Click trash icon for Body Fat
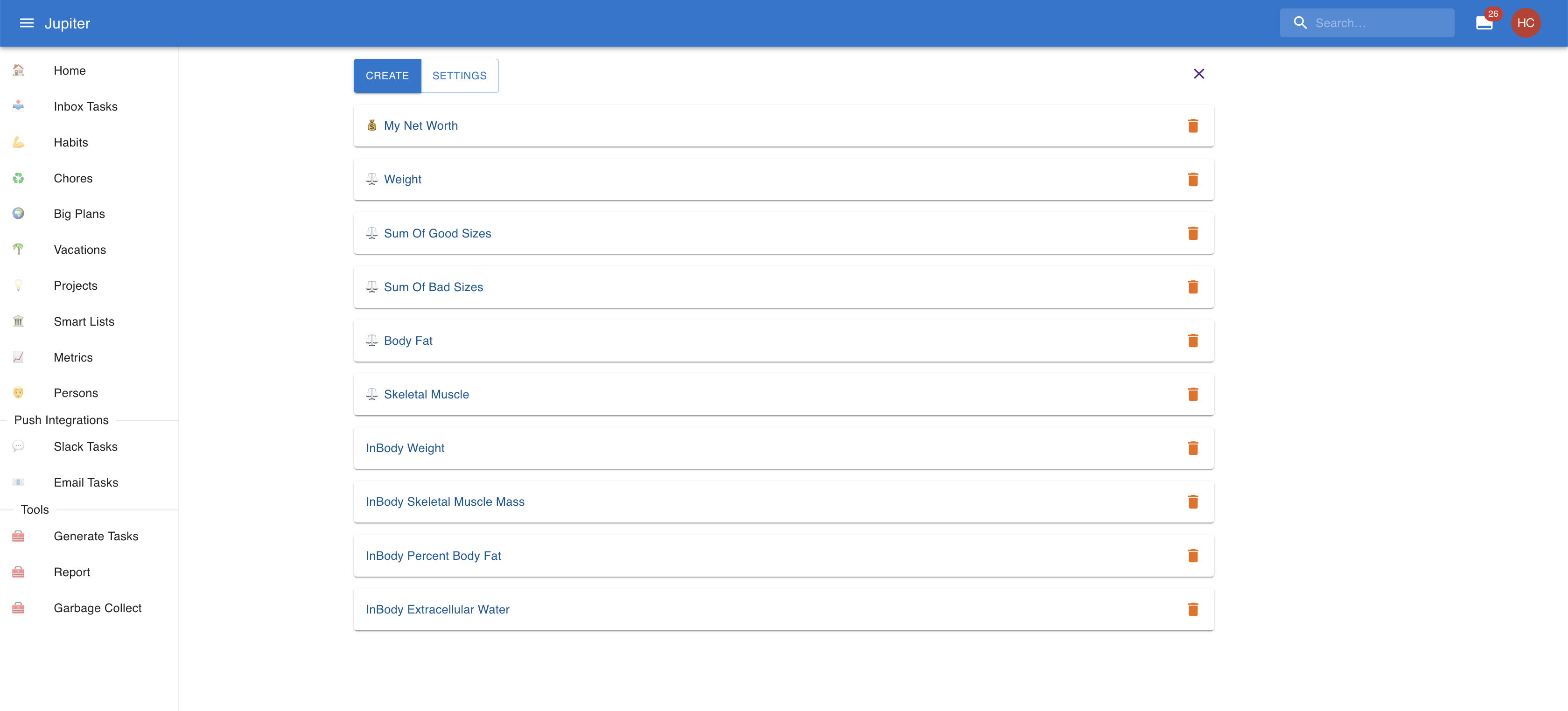The height and width of the screenshot is (711, 1568). click(x=1192, y=341)
